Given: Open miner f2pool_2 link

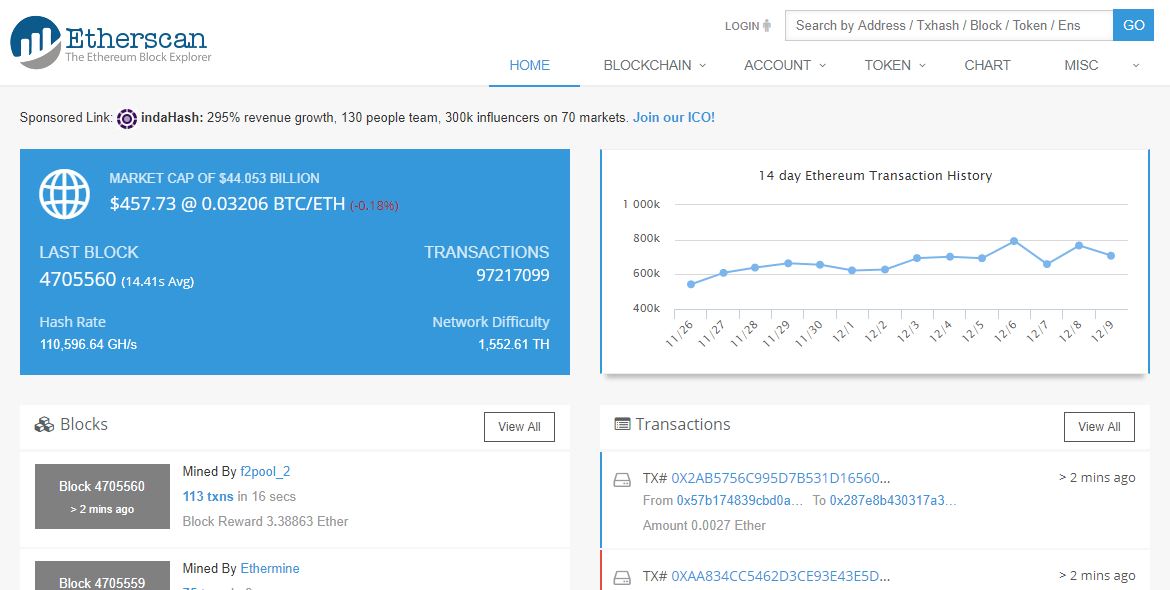Looking at the screenshot, I should [265, 471].
